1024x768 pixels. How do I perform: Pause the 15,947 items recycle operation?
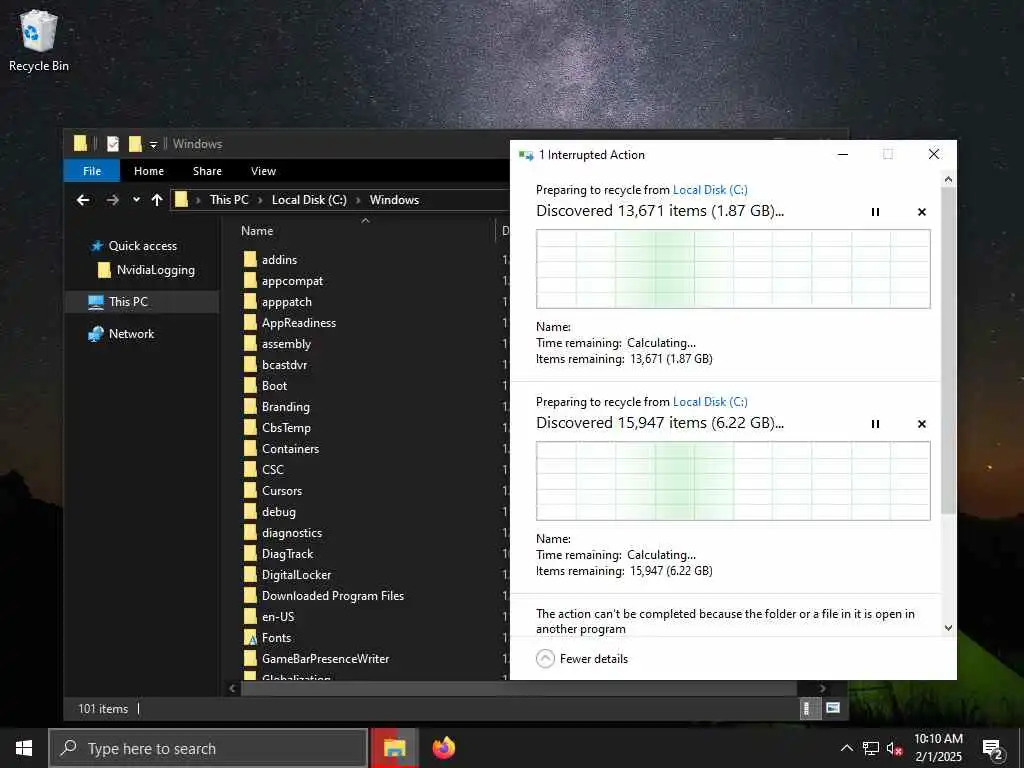(x=875, y=424)
